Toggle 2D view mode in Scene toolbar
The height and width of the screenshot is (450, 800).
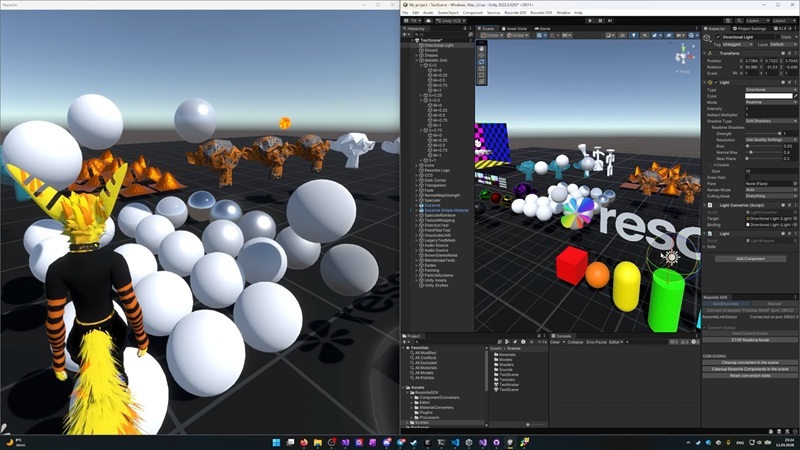(622, 36)
